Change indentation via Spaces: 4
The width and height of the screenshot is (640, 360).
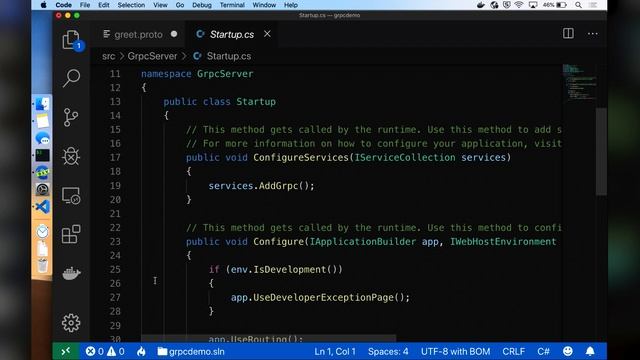point(388,351)
